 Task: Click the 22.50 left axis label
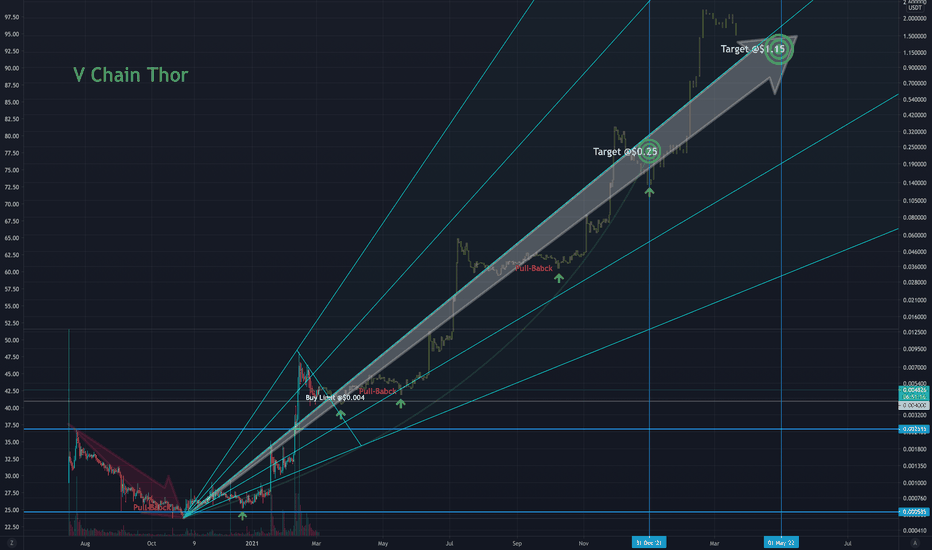click(12, 527)
